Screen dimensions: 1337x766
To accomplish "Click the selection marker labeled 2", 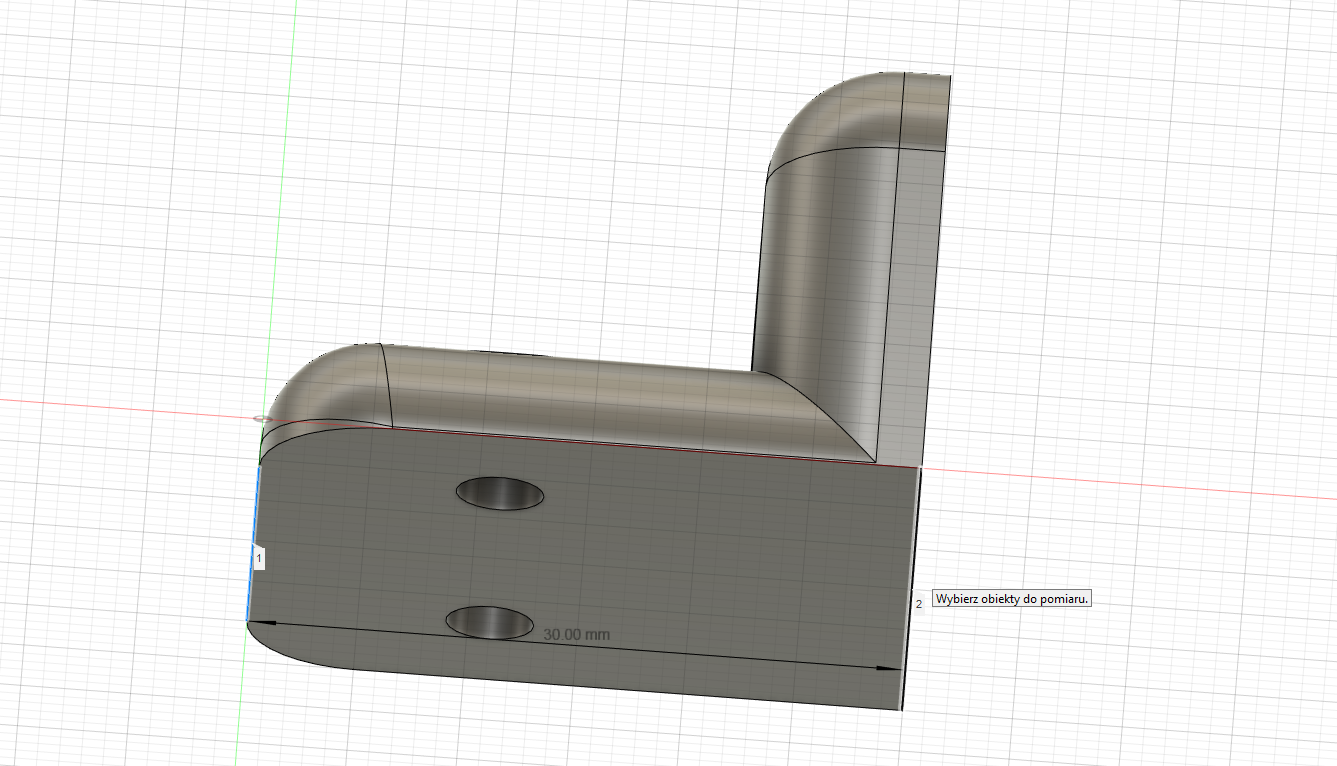I will 918,604.
